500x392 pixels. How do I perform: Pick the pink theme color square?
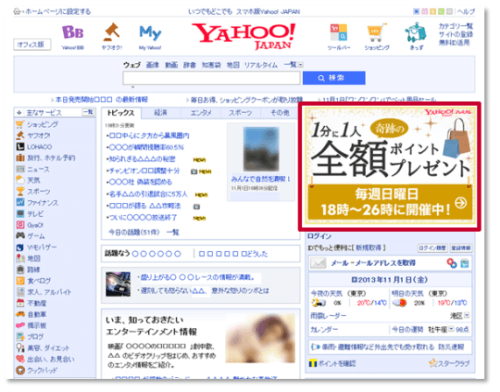coord(425,12)
